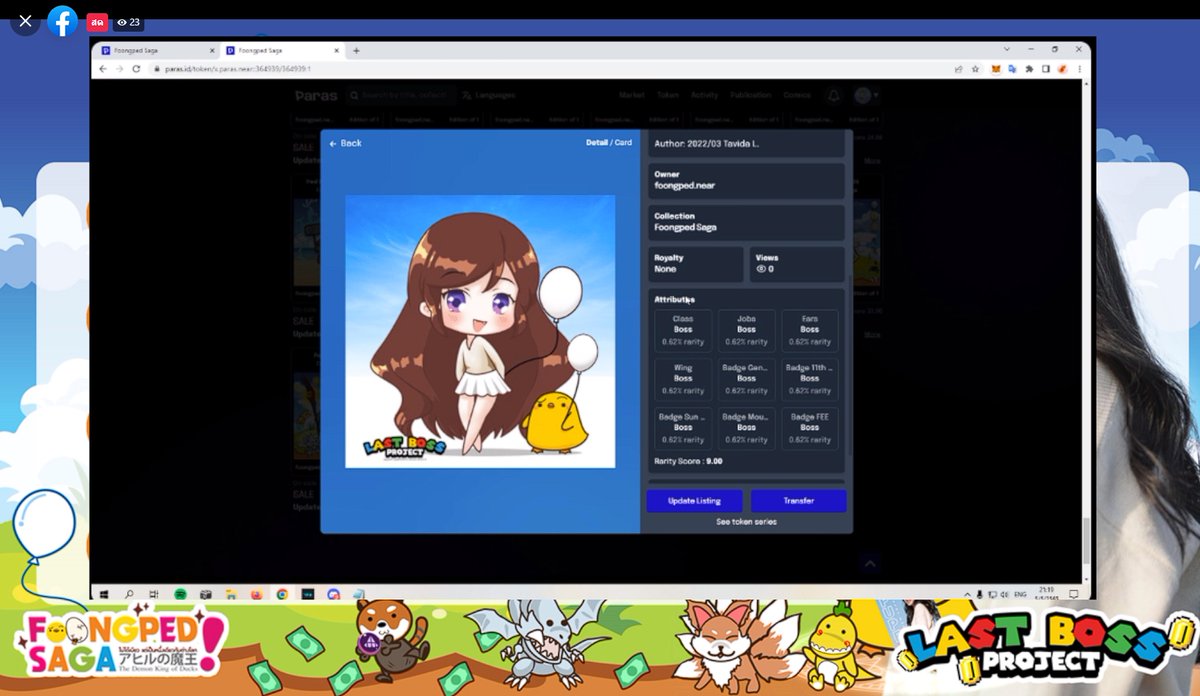Image resolution: width=1200 pixels, height=696 pixels.
Task: Switch to Card view
Action: pyautogui.click(x=623, y=142)
